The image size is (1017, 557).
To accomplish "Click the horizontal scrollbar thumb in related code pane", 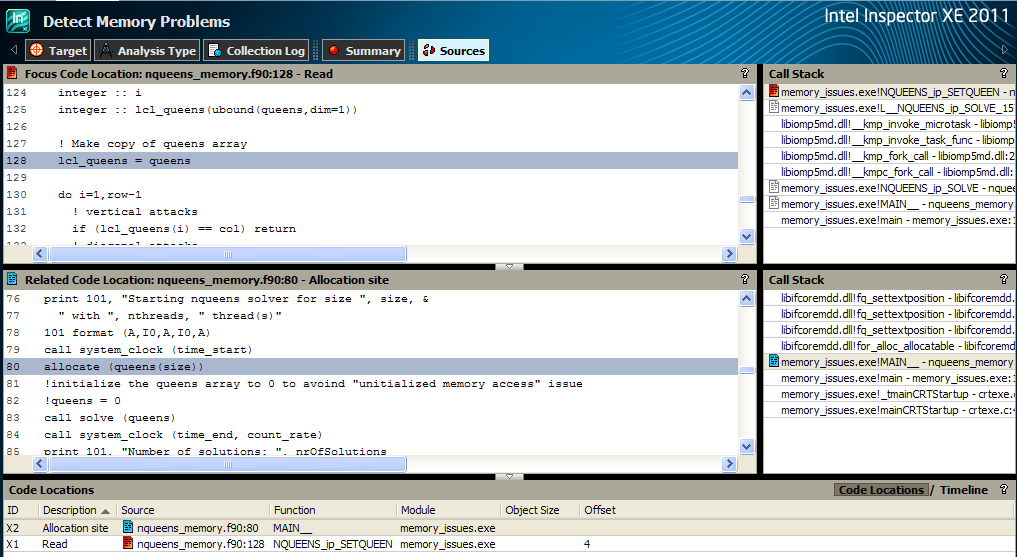I will point(228,464).
